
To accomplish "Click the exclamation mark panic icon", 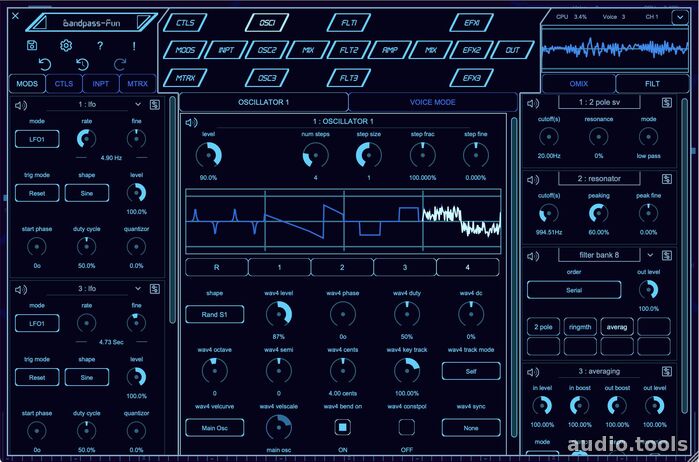I will coord(133,45).
